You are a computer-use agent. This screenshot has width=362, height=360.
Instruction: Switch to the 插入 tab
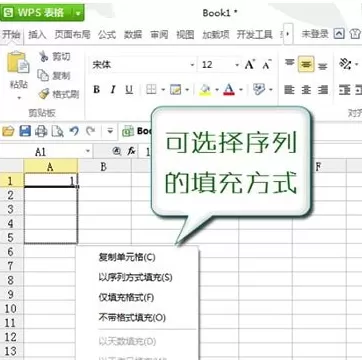pyautogui.click(x=37, y=34)
